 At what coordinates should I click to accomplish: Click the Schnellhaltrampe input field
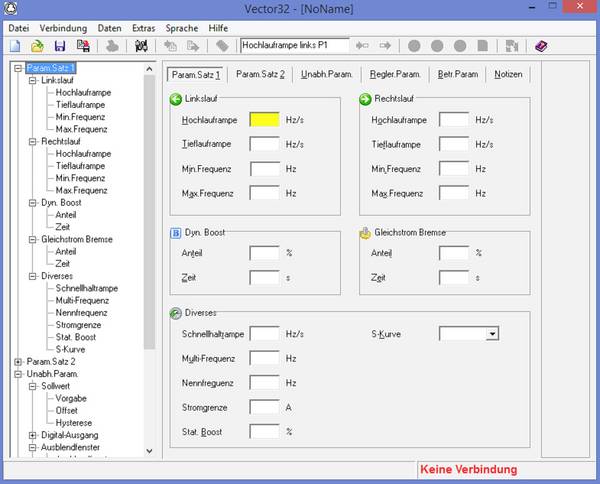[264, 334]
